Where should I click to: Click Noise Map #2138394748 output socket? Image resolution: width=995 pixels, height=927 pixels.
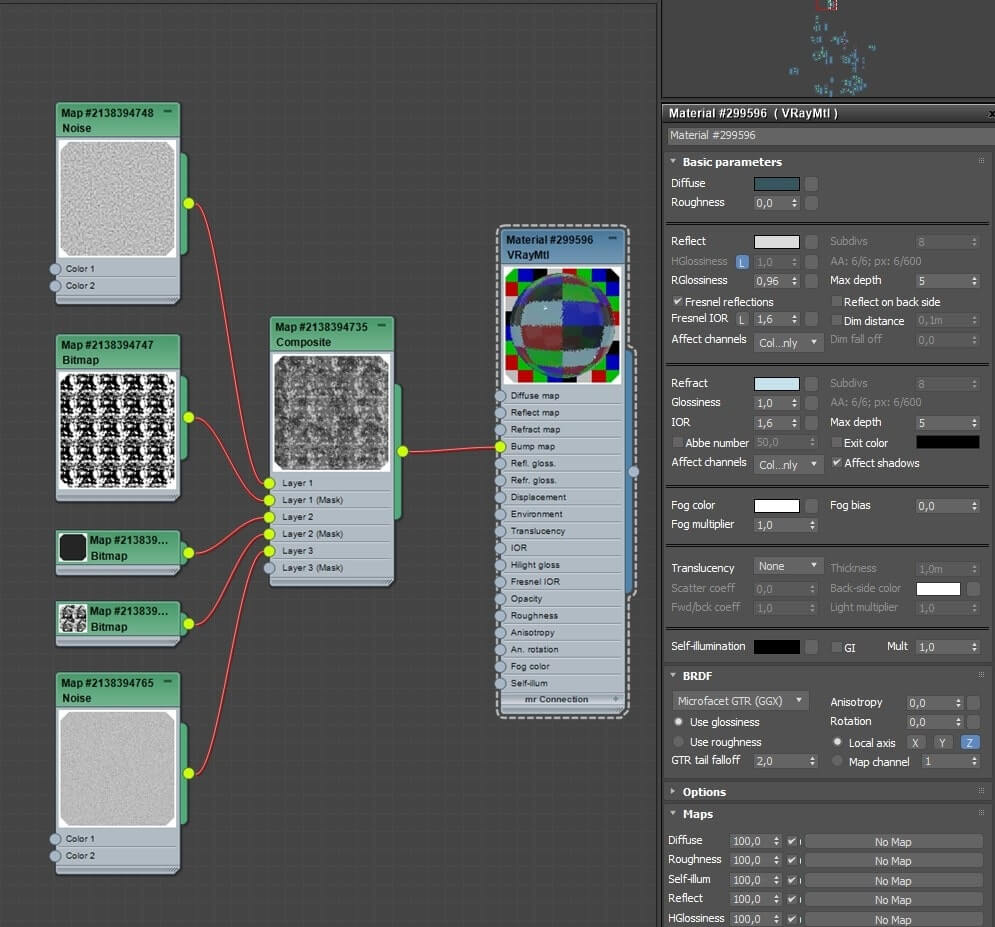pos(188,204)
